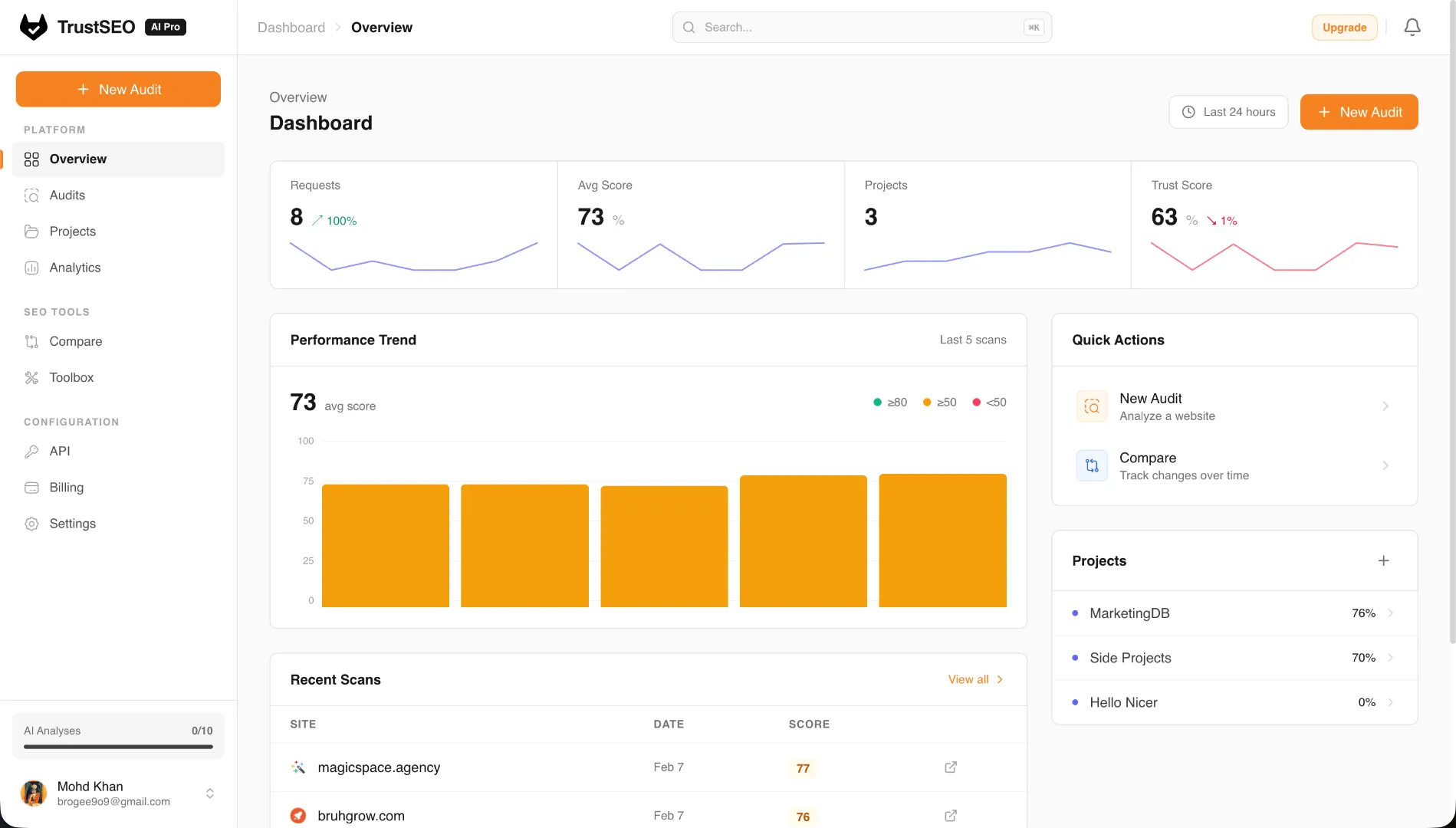This screenshot has width=1456, height=828.
Task: Open Analytics from the sidebar
Action: click(x=74, y=267)
